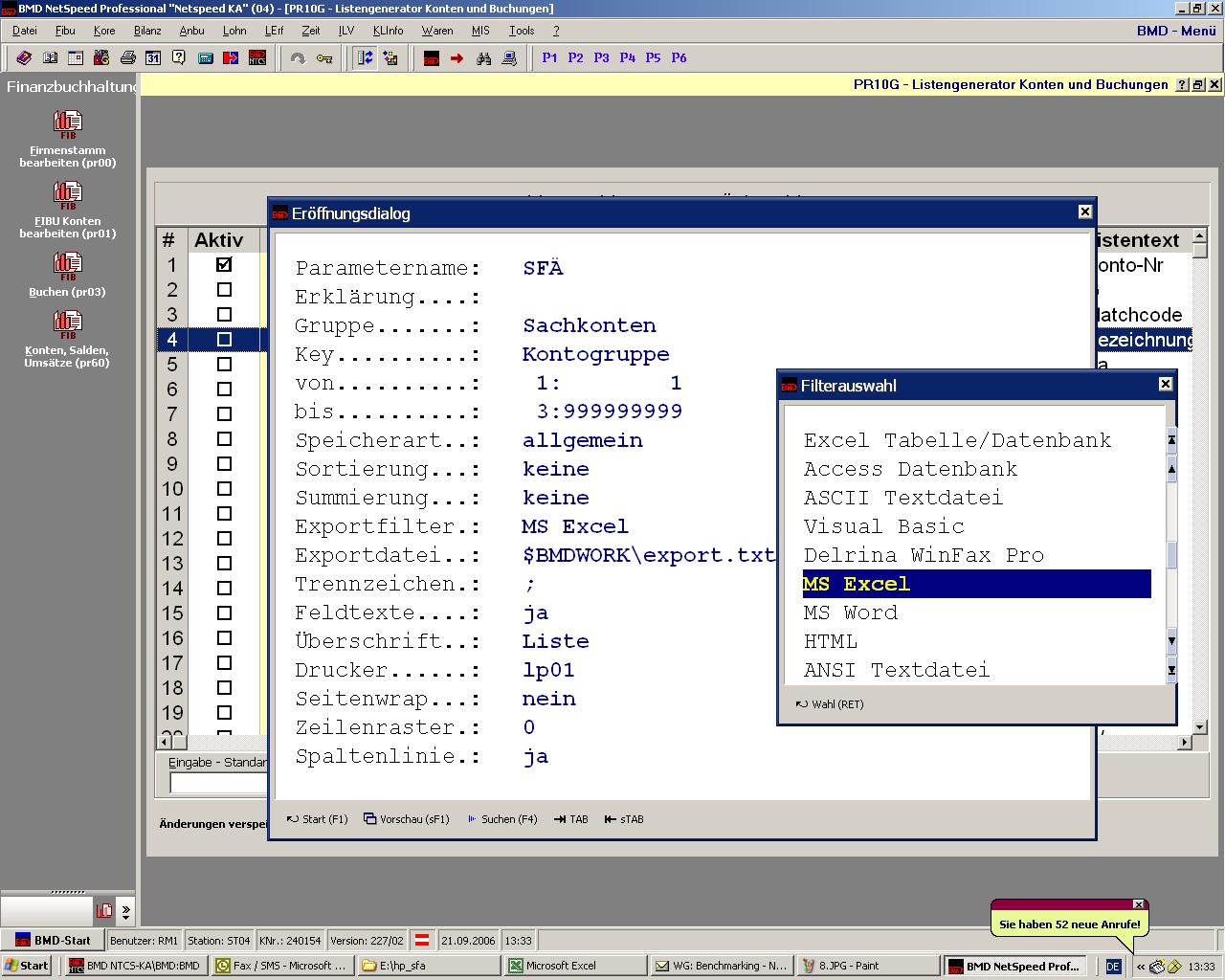Uncheck the Aktiv checkbox in row 1
Image resolution: width=1225 pixels, height=980 pixels.
pos(224,265)
